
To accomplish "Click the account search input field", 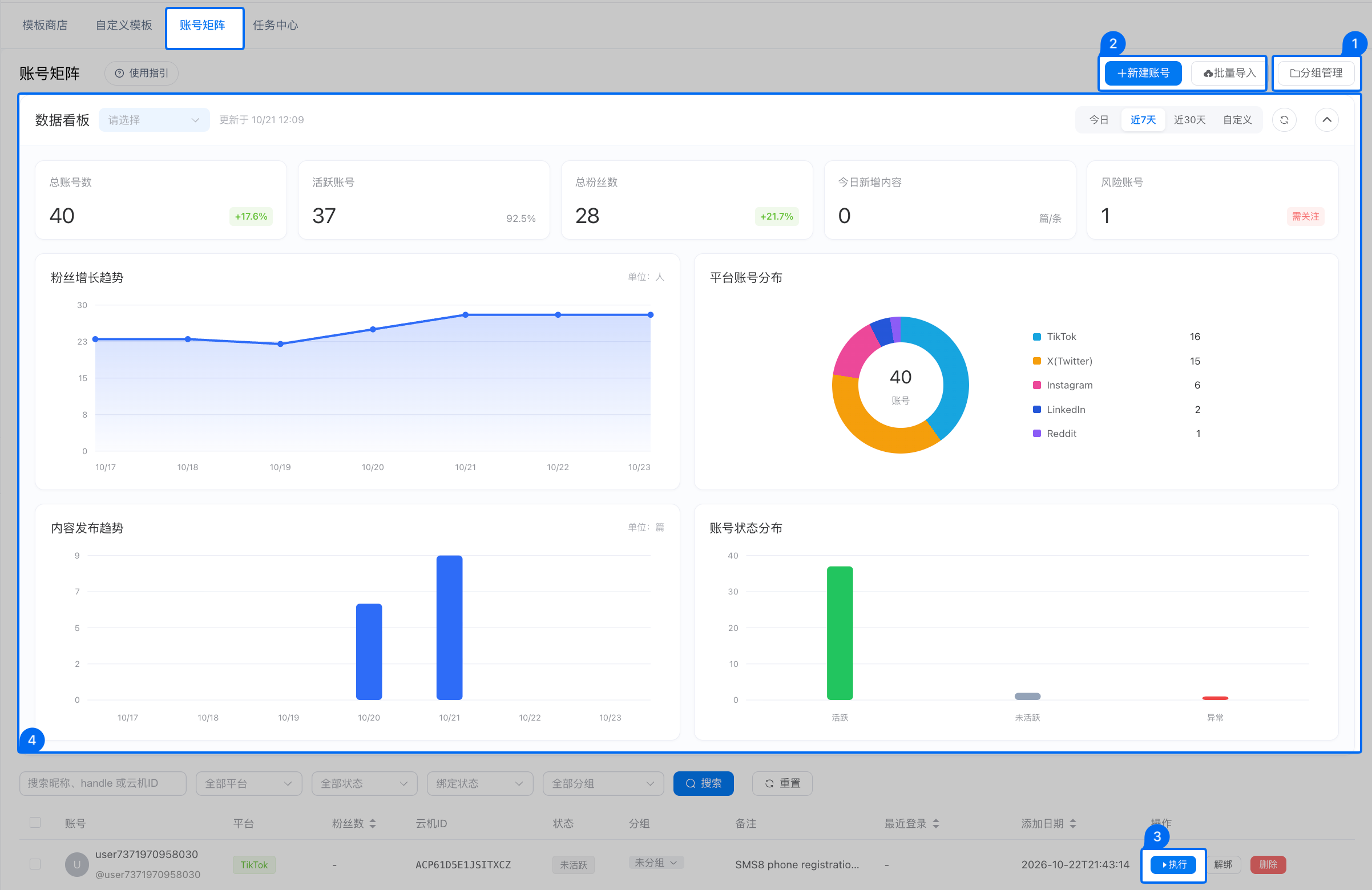I will coord(103,783).
